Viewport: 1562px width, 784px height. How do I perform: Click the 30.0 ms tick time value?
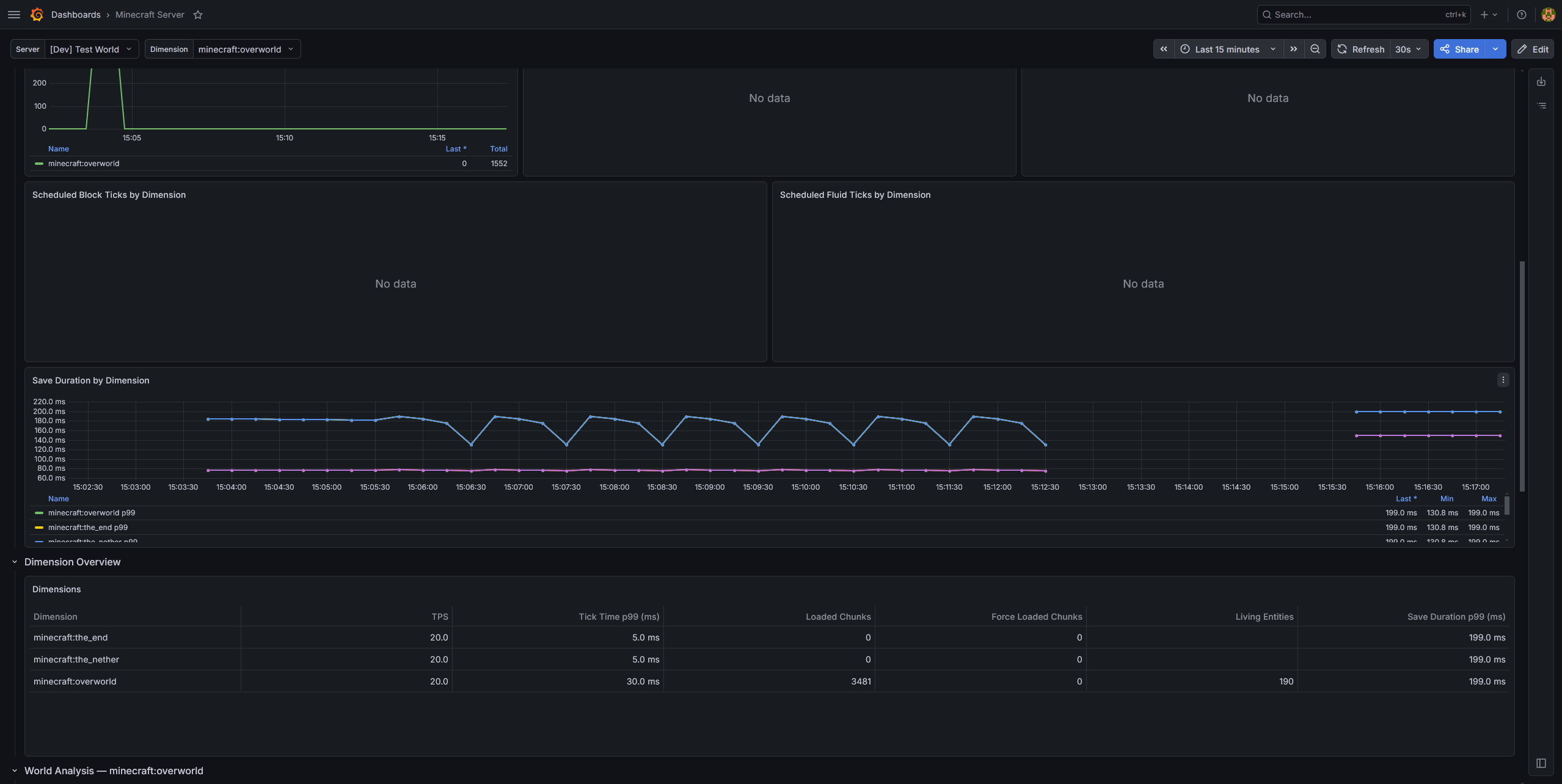(643, 681)
